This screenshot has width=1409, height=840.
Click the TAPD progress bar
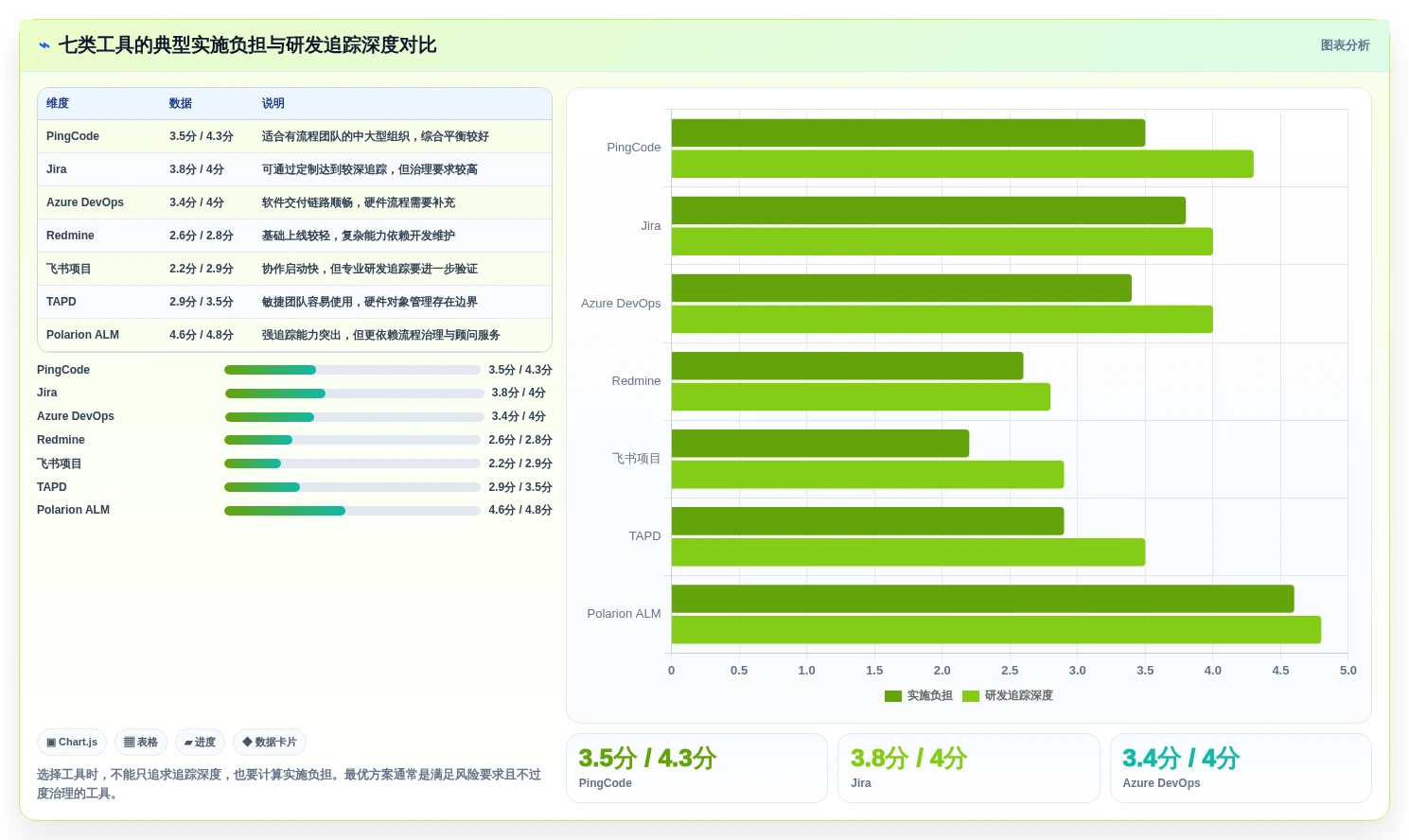(x=352, y=487)
